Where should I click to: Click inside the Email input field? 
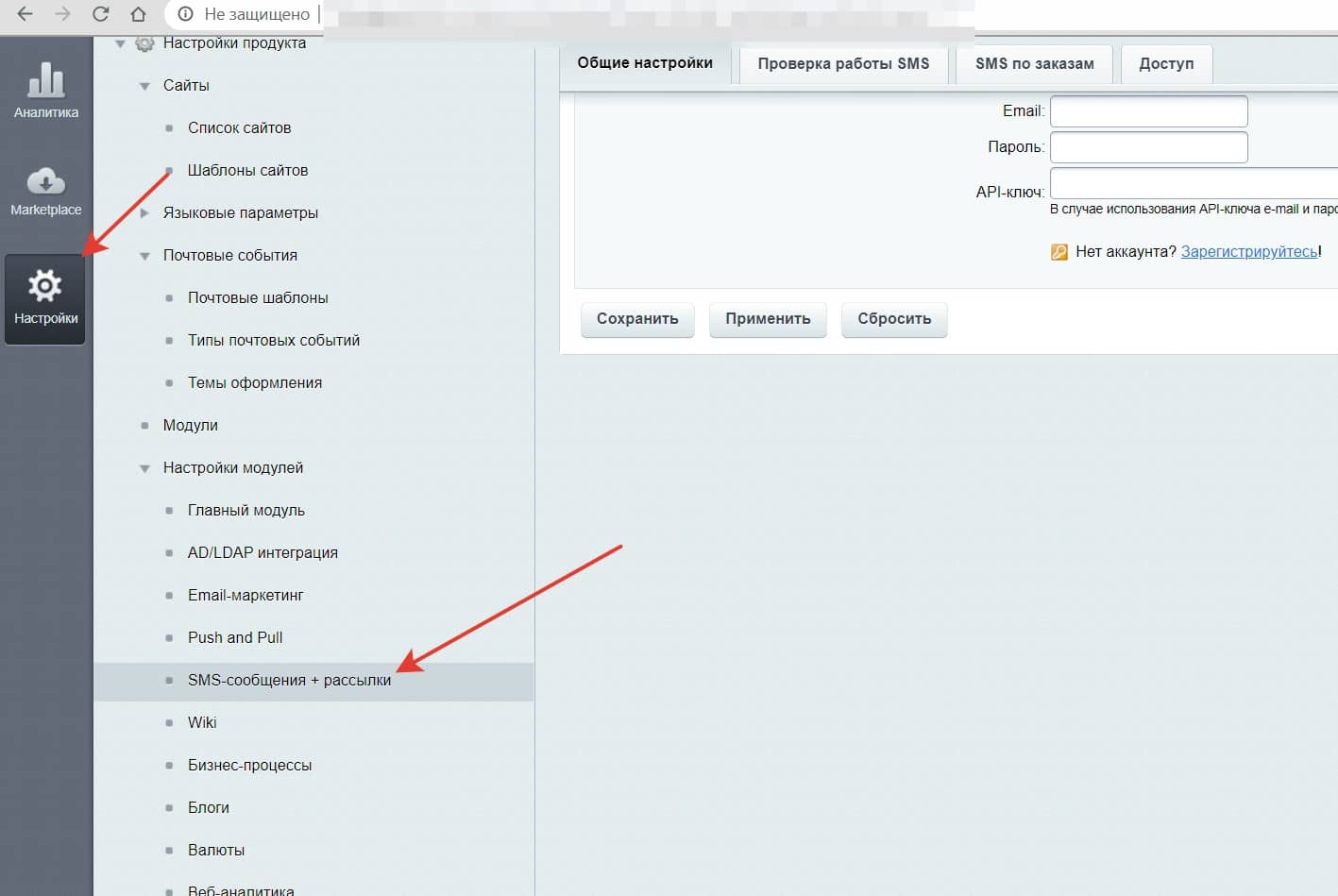[1147, 110]
